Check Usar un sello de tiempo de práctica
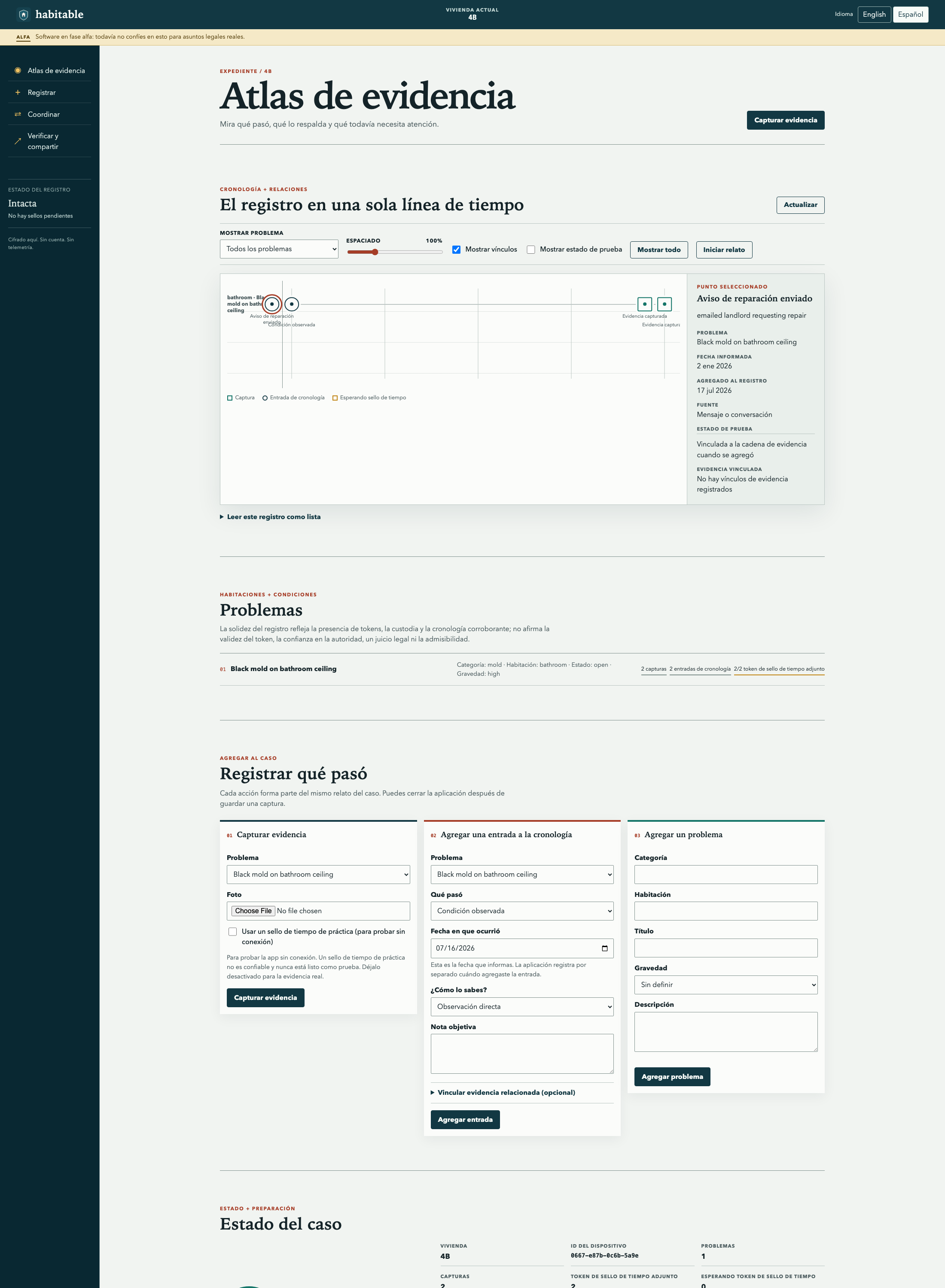 point(233,931)
